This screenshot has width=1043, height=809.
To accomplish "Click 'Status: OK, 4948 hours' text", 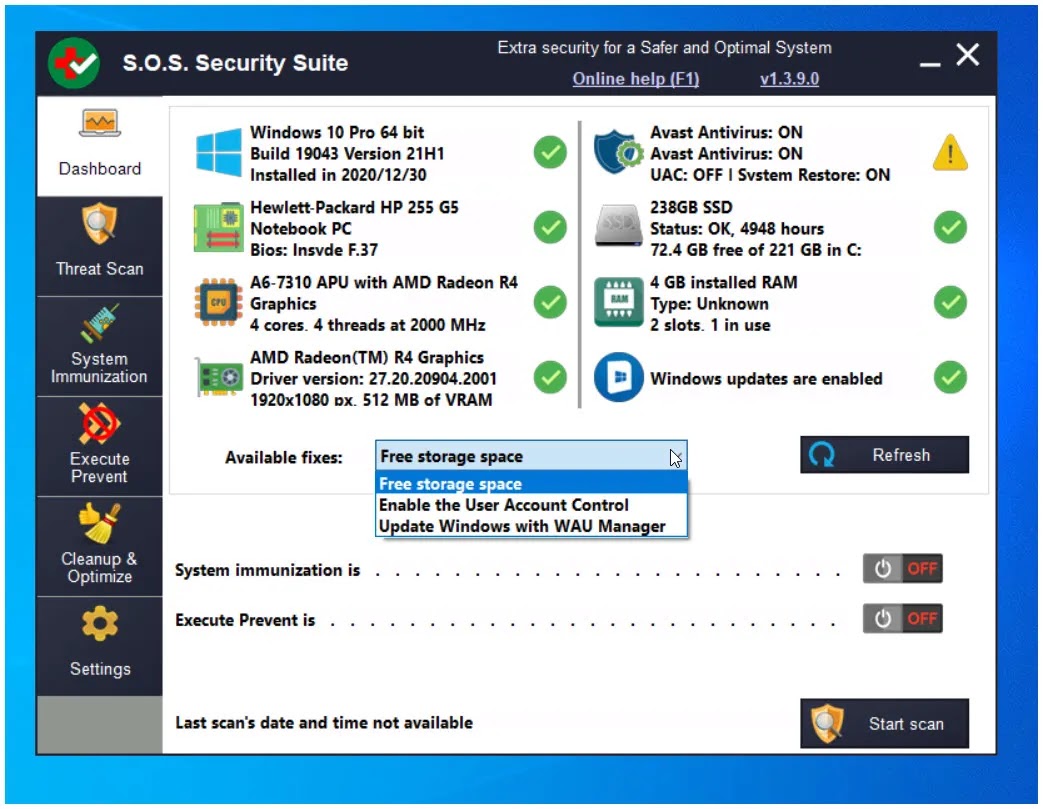I will tap(736, 229).
